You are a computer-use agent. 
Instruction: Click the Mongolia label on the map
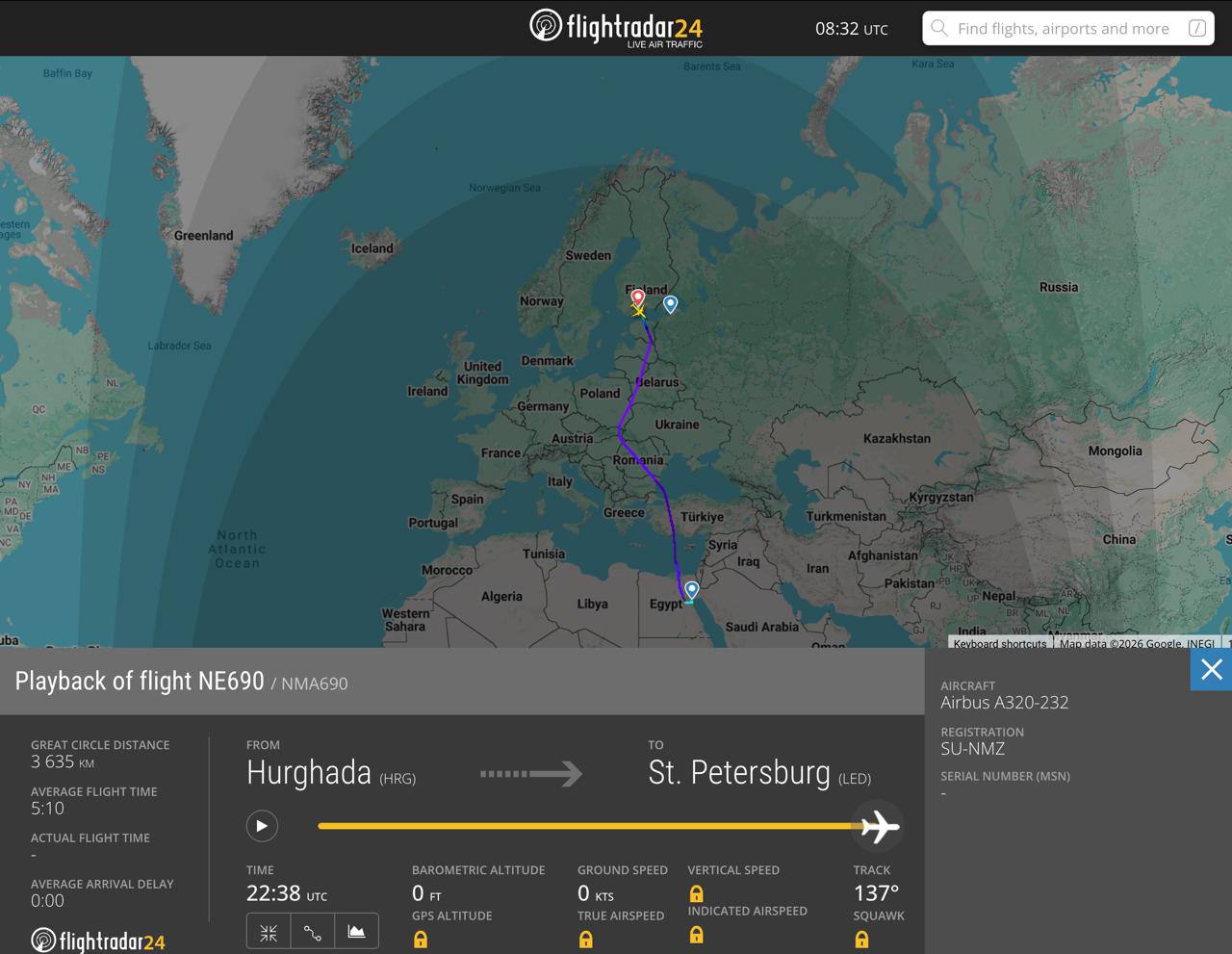pos(1115,451)
